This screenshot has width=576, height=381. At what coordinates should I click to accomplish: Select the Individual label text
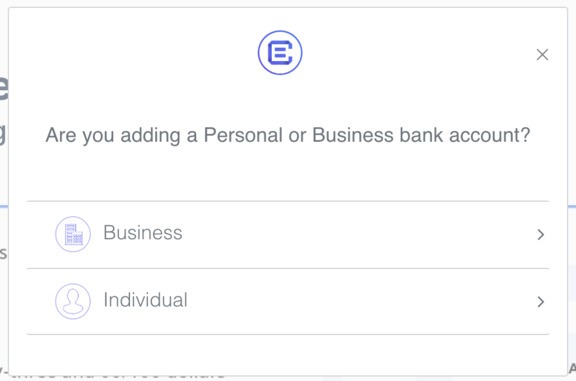point(145,300)
